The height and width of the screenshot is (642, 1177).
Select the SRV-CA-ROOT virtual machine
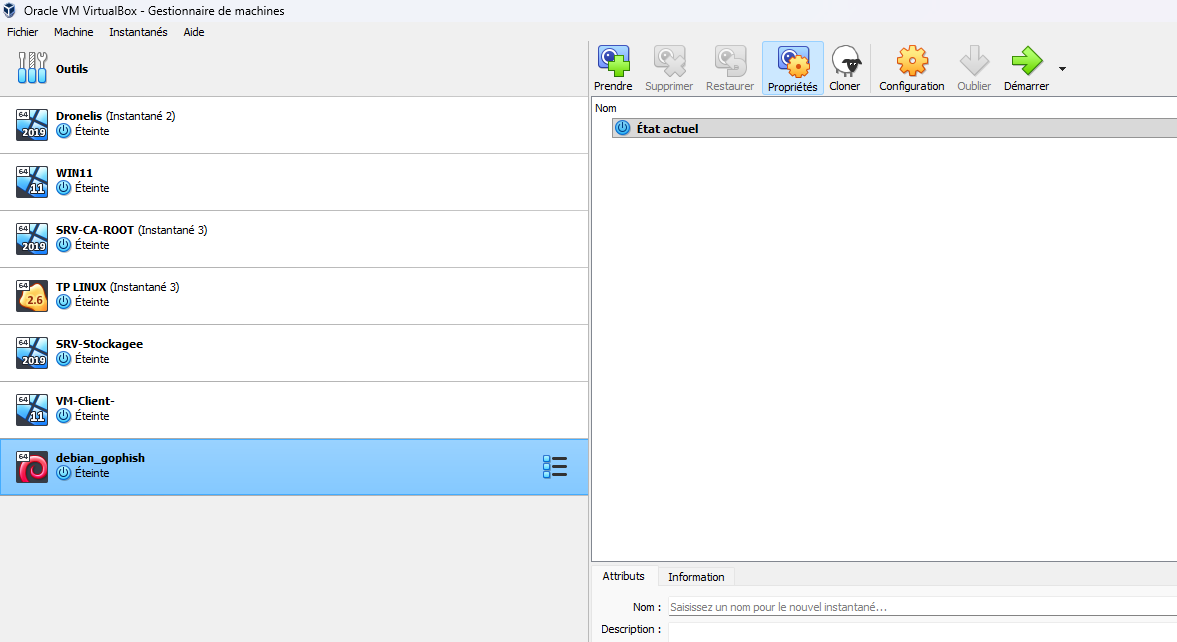coord(131,238)
